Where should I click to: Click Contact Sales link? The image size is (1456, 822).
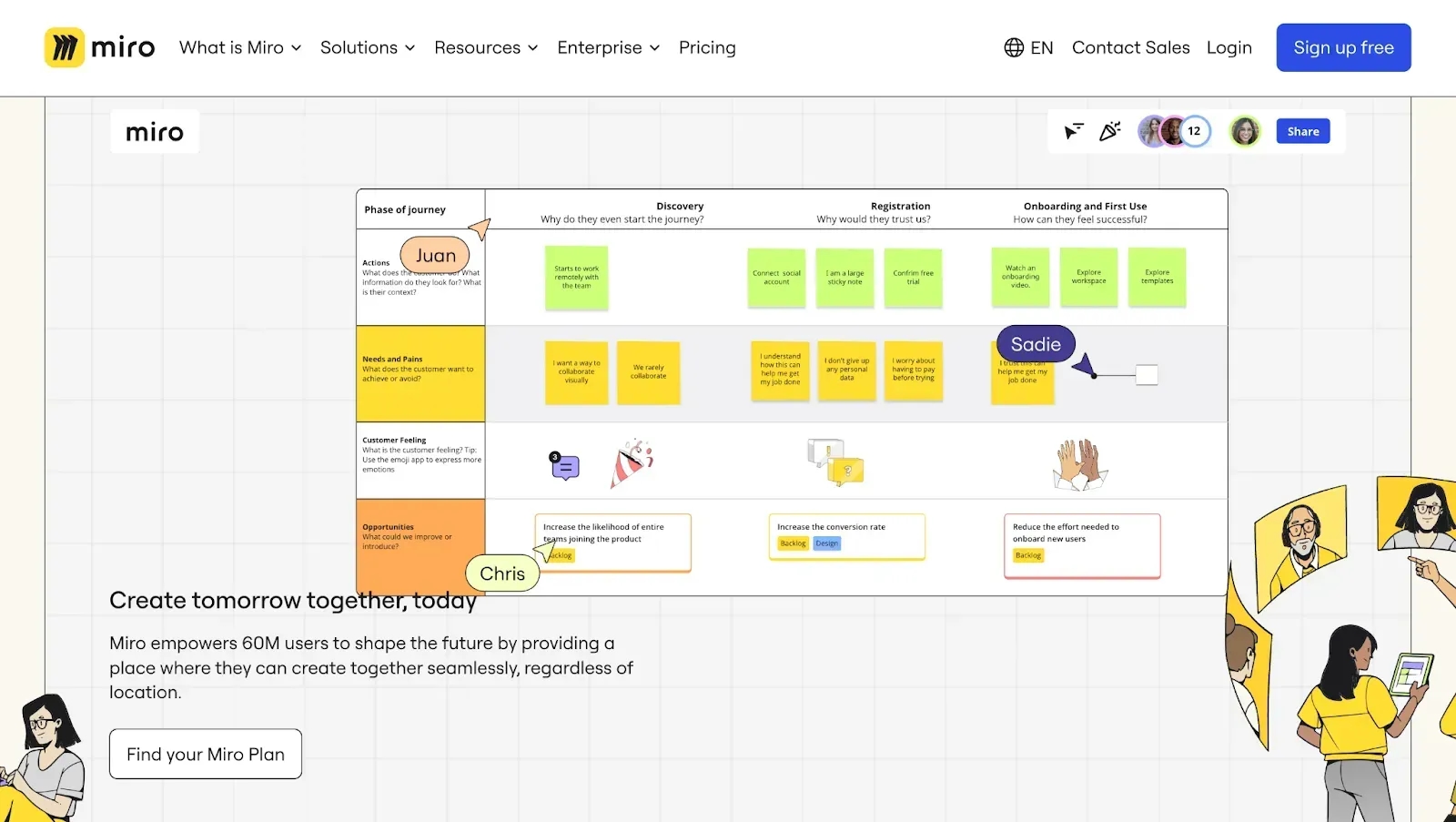tap(1130, 47)
